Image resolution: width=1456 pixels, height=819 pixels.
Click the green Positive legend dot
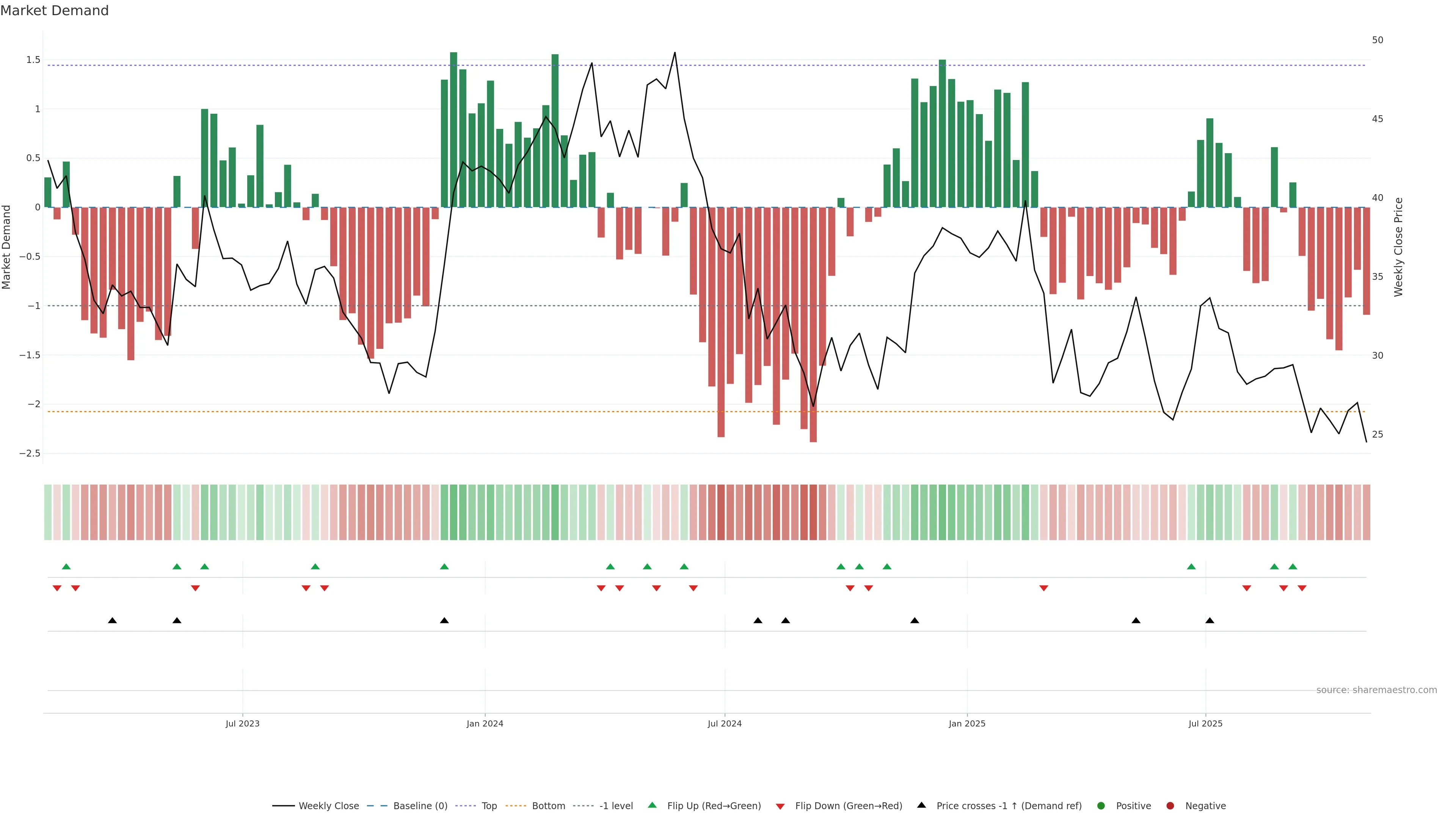coord(1100,805)
